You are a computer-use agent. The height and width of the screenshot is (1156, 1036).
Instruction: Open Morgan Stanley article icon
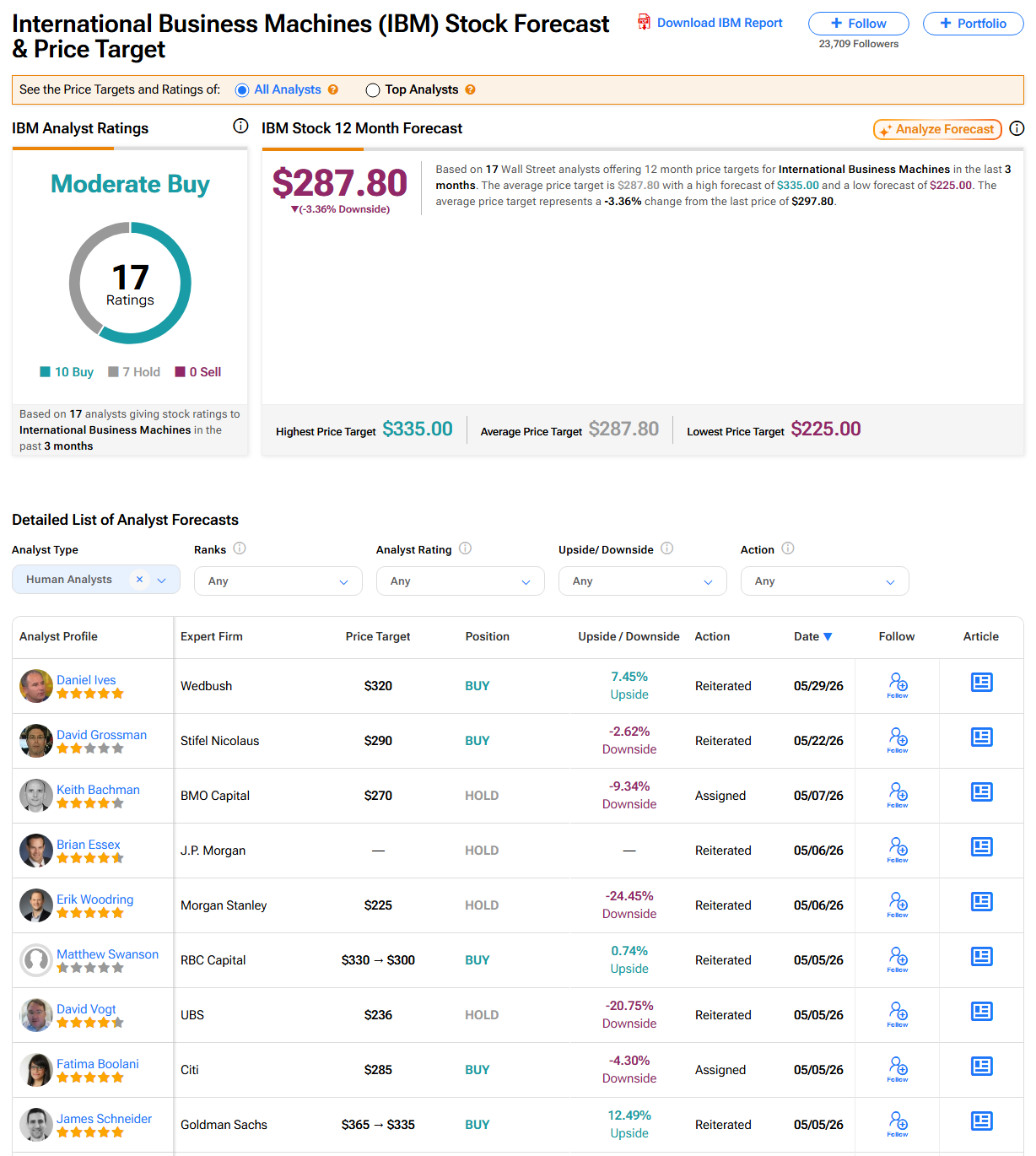click(982, 901)
